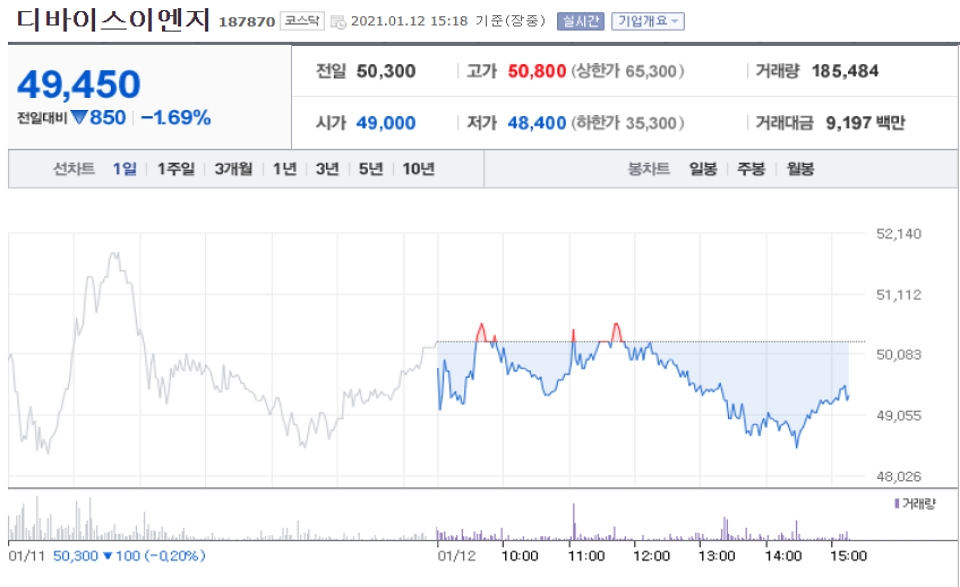Screen dimensions: 960x587
Task: View the 10년 chart range
Action: coord(418,168)
